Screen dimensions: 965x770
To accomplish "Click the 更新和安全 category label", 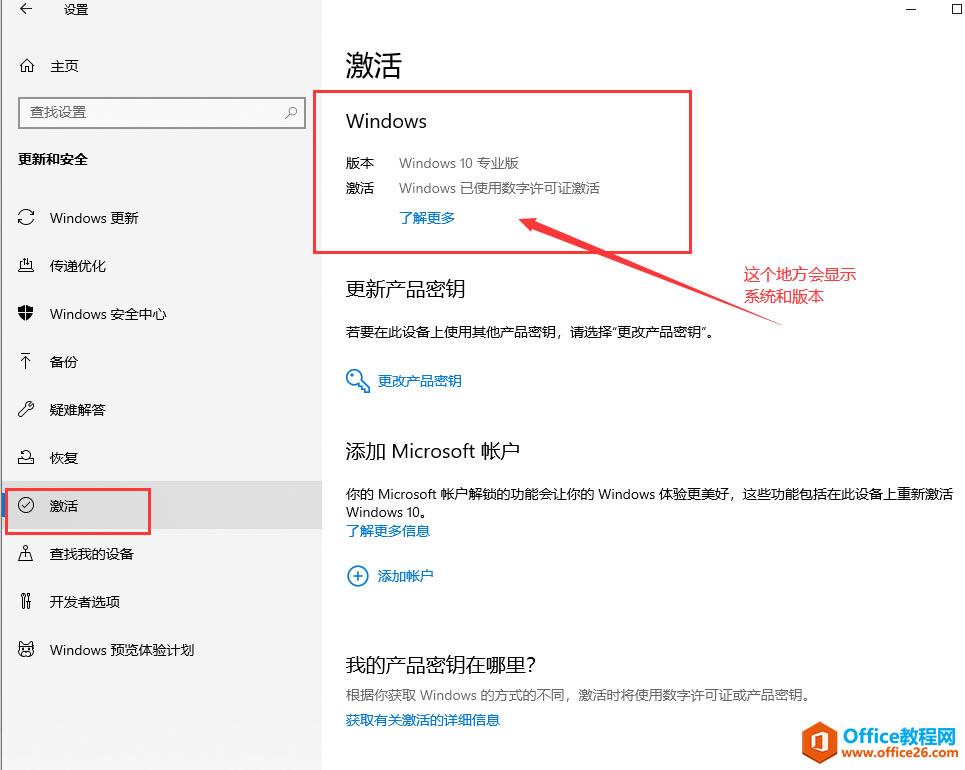I will click(52, 159).
